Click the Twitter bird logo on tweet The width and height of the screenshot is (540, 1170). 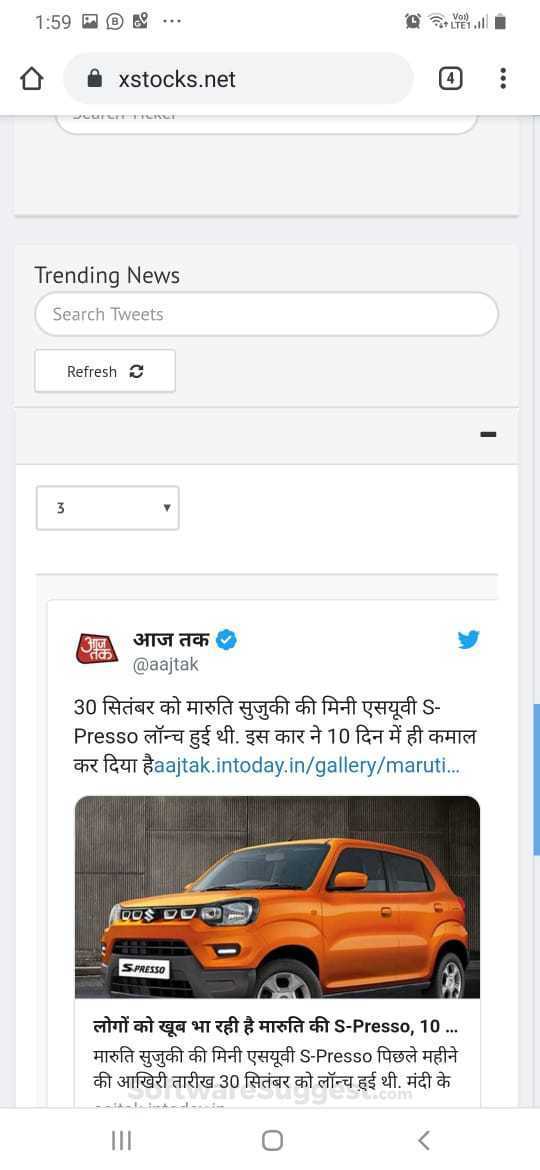pos(468,639)
